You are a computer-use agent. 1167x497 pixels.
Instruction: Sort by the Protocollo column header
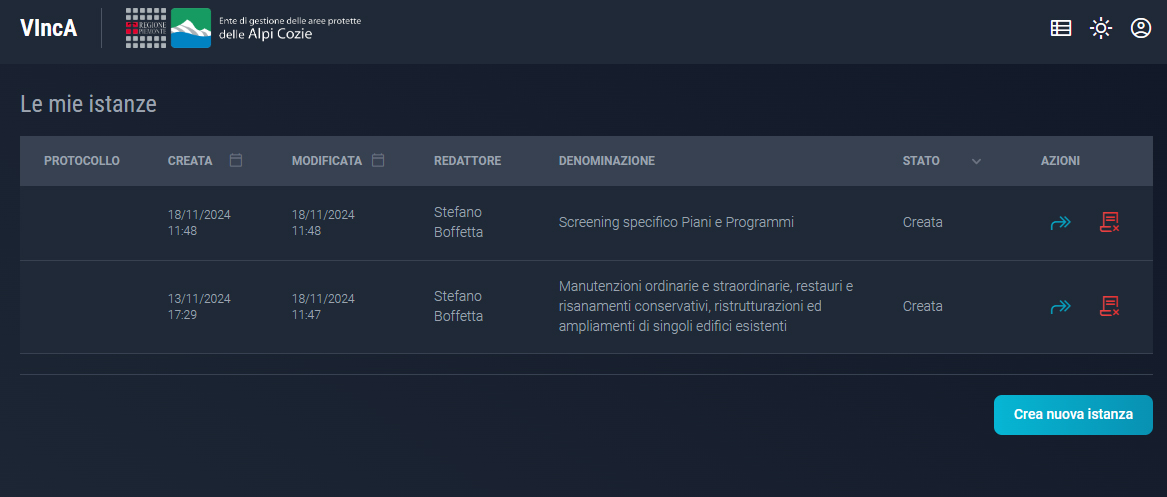click(82, 161)
